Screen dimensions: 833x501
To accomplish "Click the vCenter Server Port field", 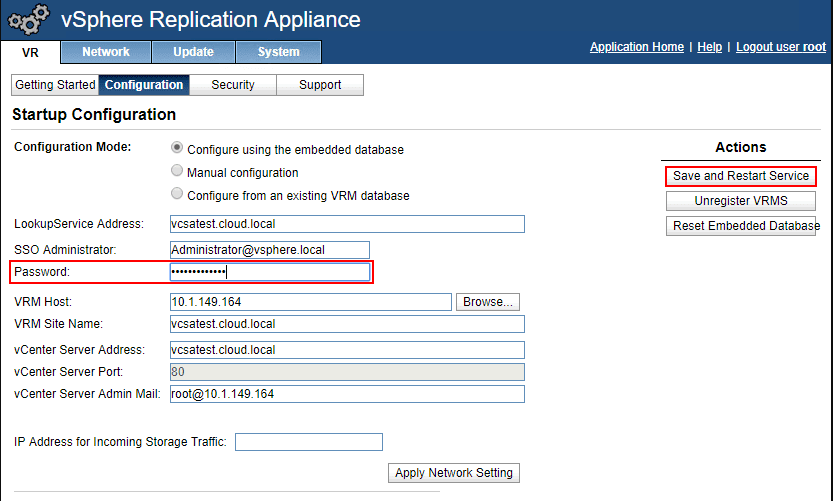I will tap(347, 372).
